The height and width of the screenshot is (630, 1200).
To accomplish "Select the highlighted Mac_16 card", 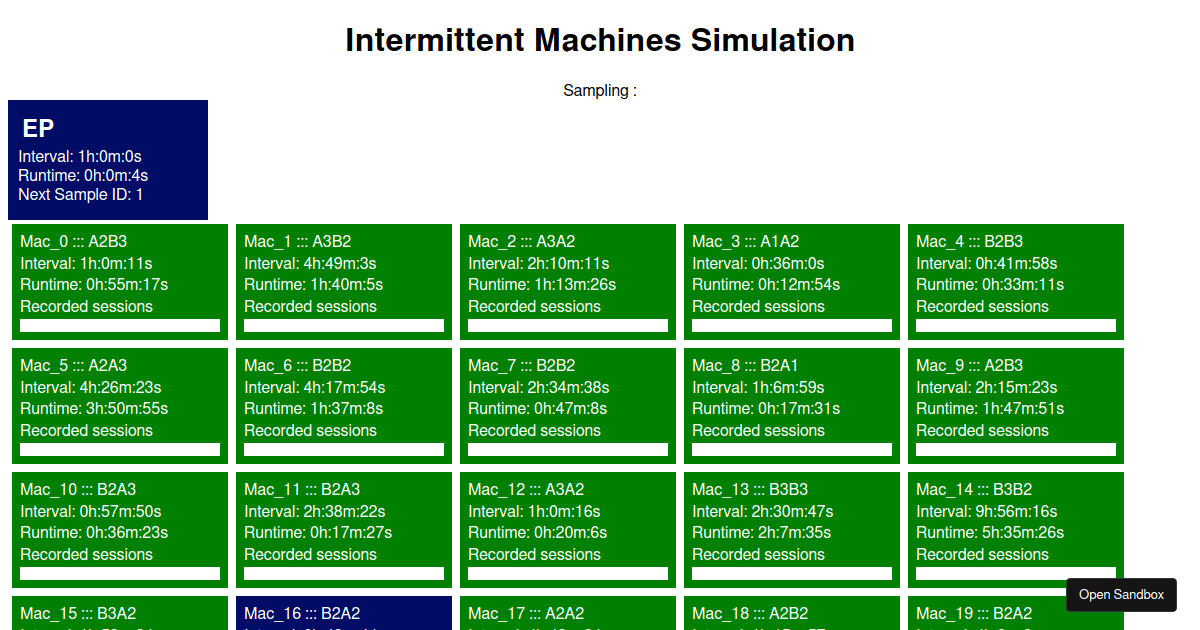I will [343, 613].
